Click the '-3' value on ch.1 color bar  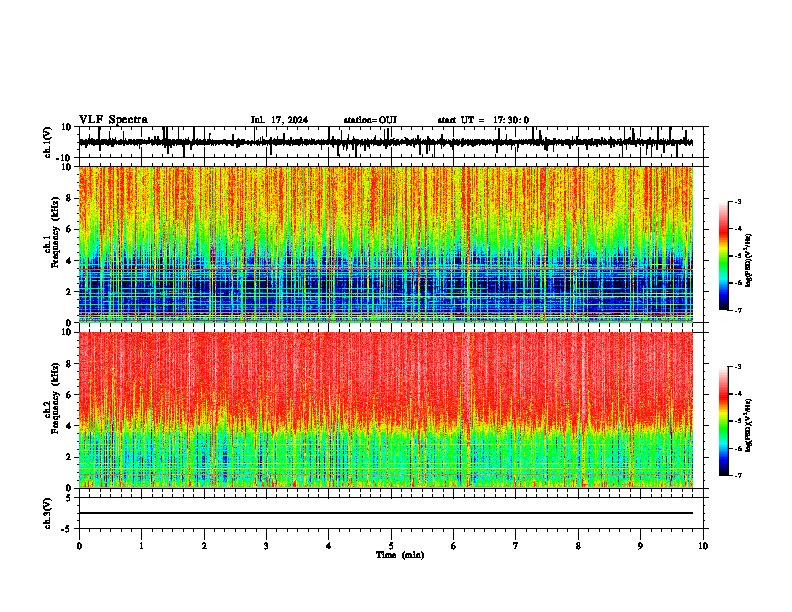tap(737, 201)
